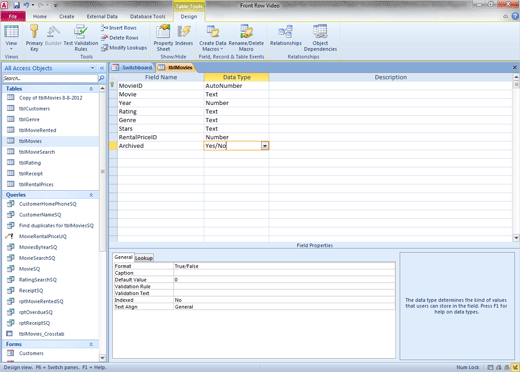The height and width of the screenshot is (372, 520).
Task: Select the CustomerHomePhoneSQ query
Action: click(47, 204)
